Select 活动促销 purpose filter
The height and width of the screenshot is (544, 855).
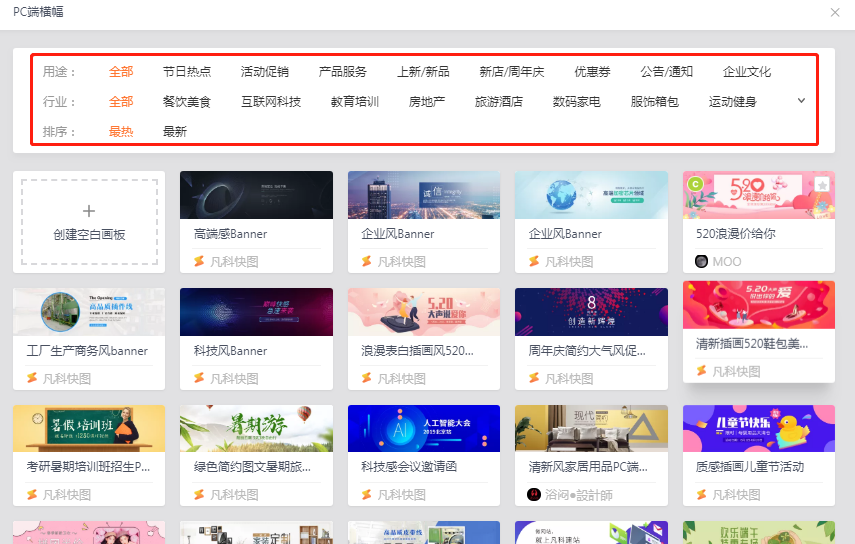(x=264, y=72)
